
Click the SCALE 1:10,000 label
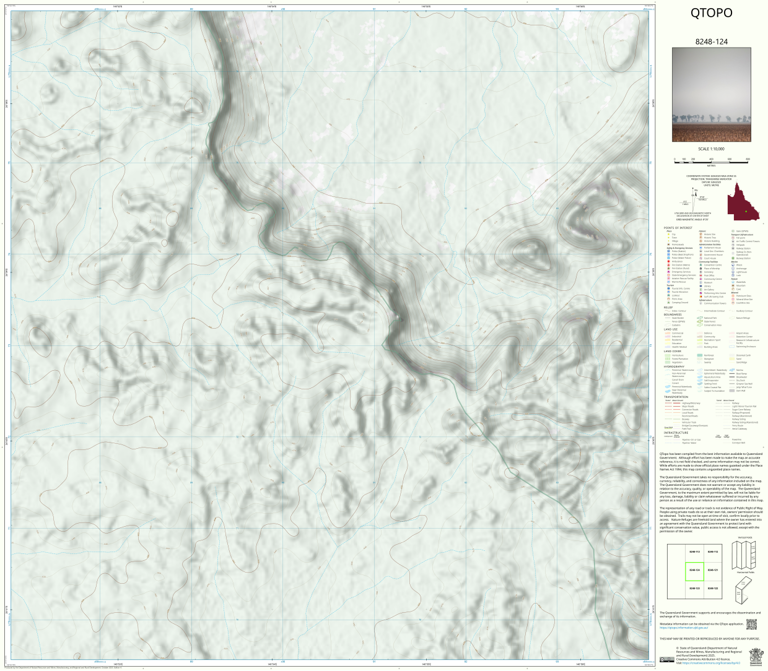[x=711, y=149]
